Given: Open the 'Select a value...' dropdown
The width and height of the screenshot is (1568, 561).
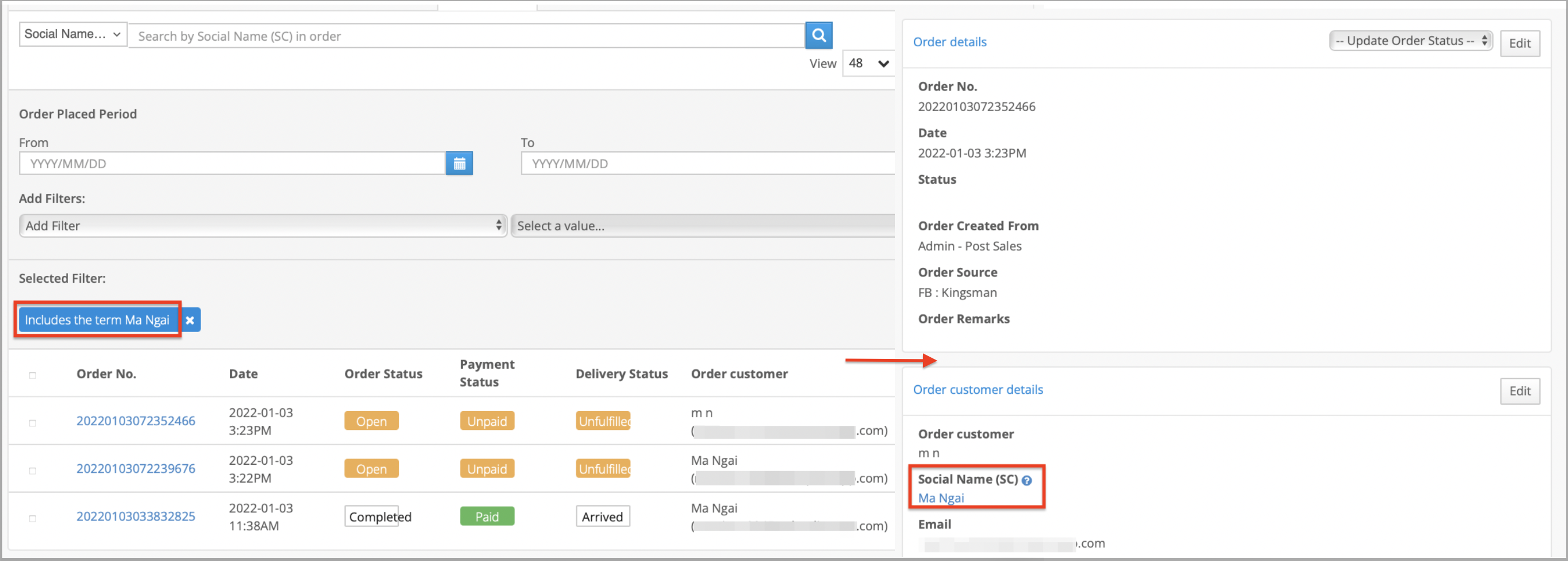Looking at the screenshot, I should point(703,226).
